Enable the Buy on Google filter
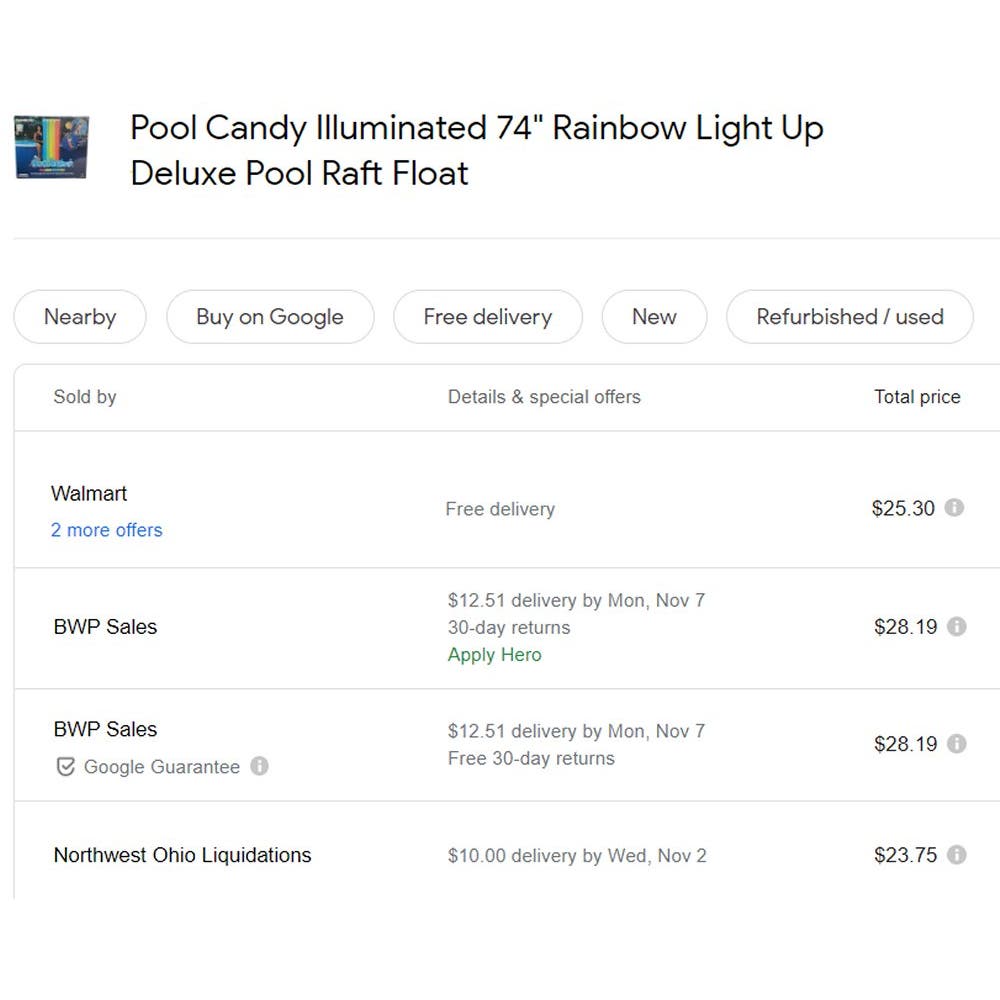 (270, 317)
